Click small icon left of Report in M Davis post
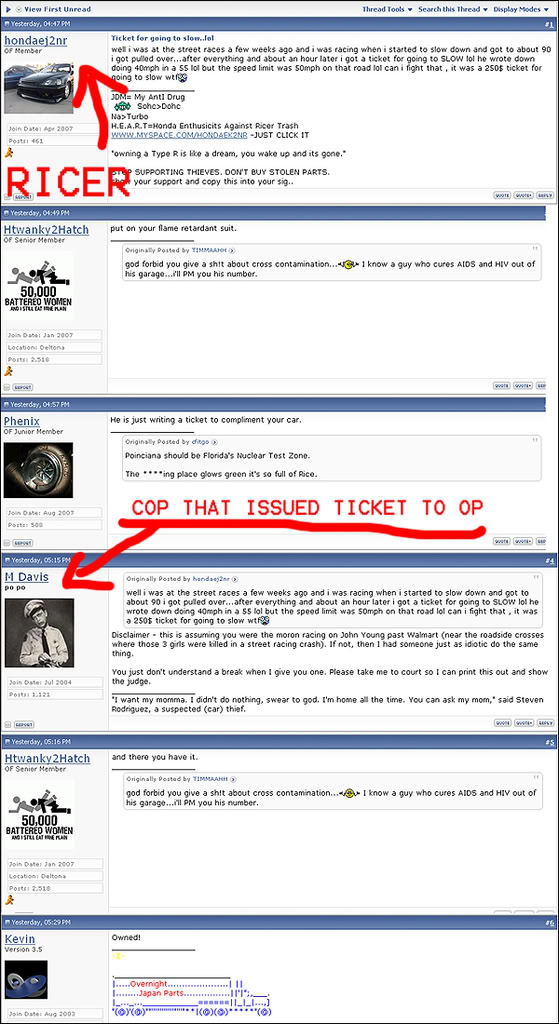 coord(7,724)
